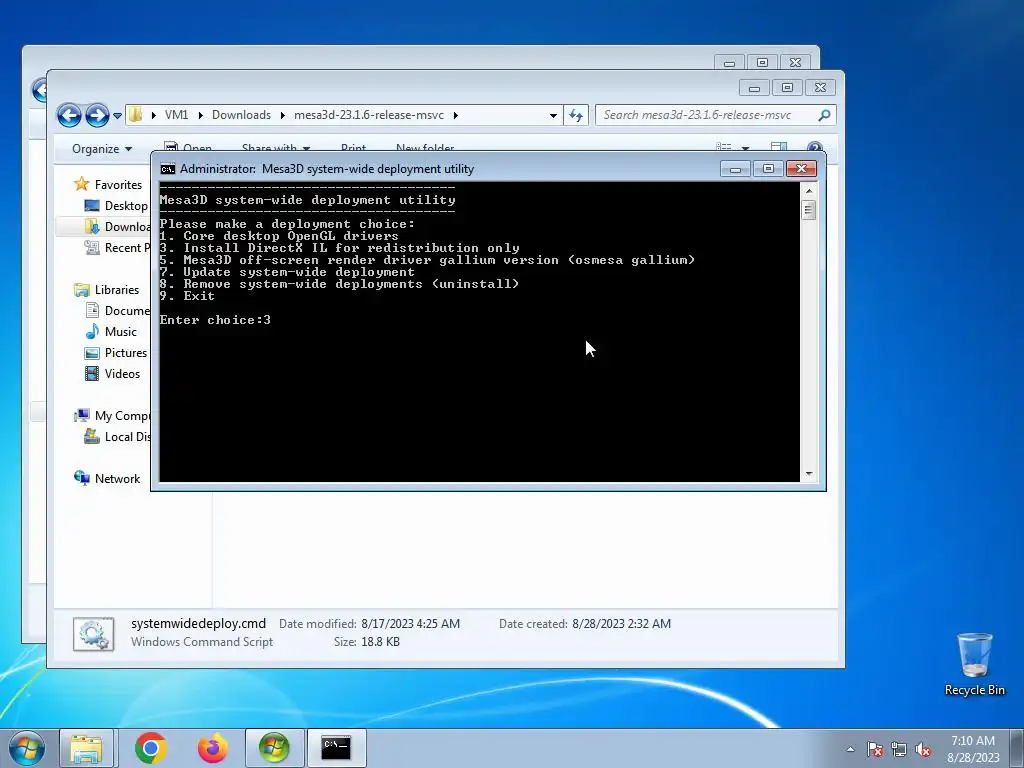Open the network tray icon
1024x768 pixels.
(x=899, y=749)
